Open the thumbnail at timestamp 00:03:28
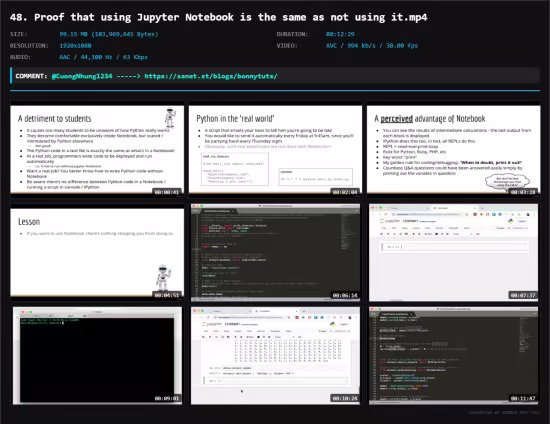Screen dimensions: 550x424 (x=454, y=149)
